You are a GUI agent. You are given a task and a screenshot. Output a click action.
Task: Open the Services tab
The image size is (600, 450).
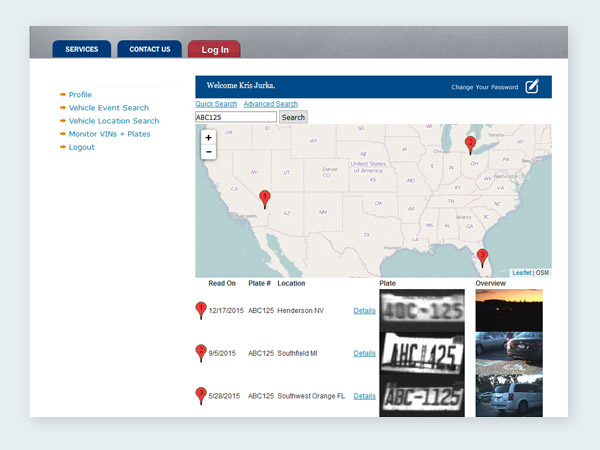[x=82, y=49]
